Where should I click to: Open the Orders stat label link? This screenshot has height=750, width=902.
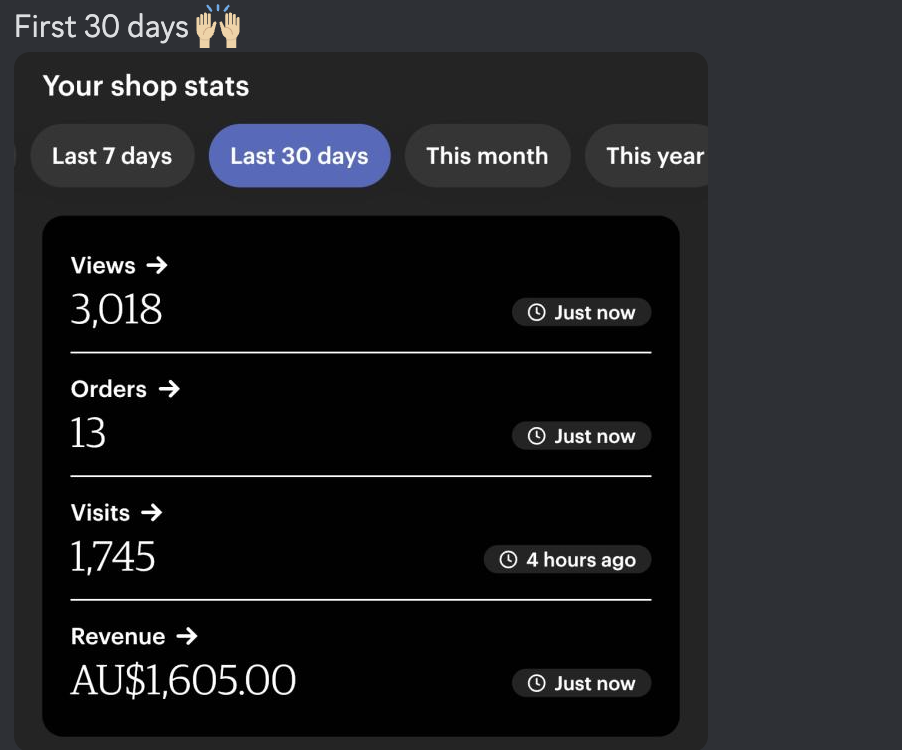[x=109, y=389]
